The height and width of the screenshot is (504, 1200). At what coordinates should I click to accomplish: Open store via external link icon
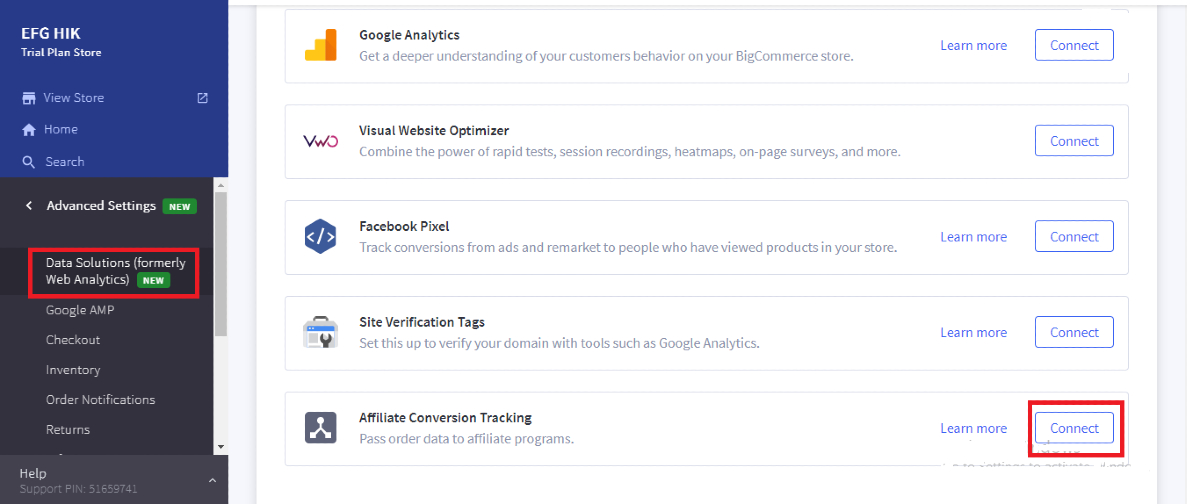[x=203, y=98]
